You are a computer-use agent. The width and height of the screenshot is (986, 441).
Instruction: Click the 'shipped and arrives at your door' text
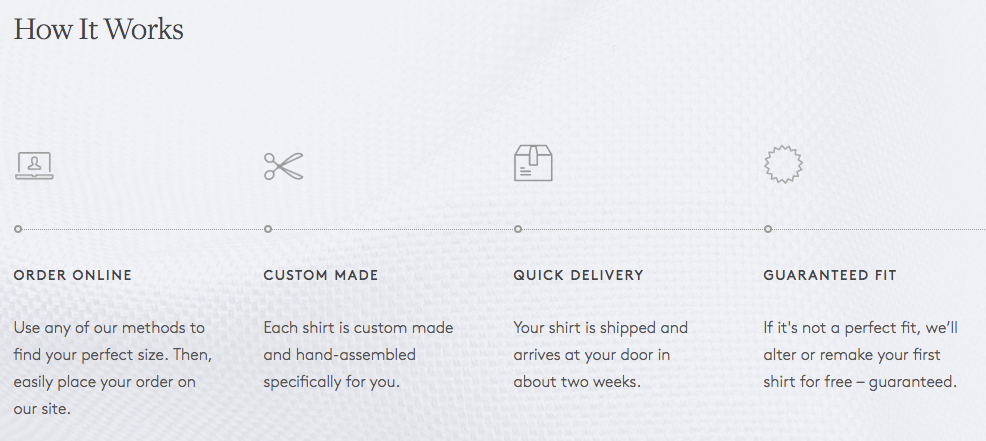(600, 341)
